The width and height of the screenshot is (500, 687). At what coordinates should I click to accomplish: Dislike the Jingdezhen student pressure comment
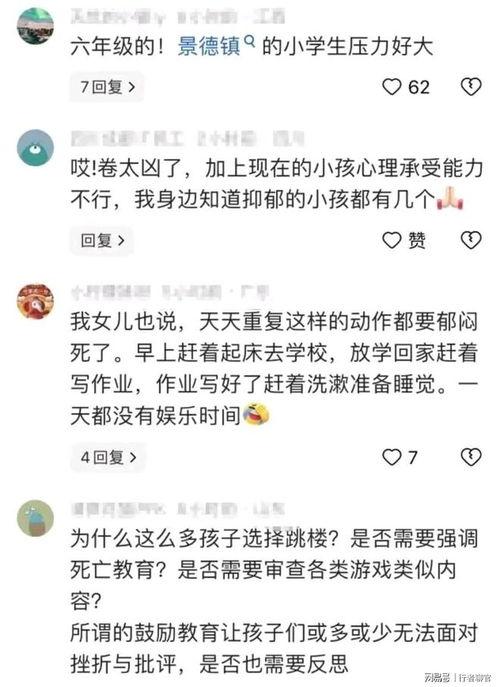(x=471, y=87)
